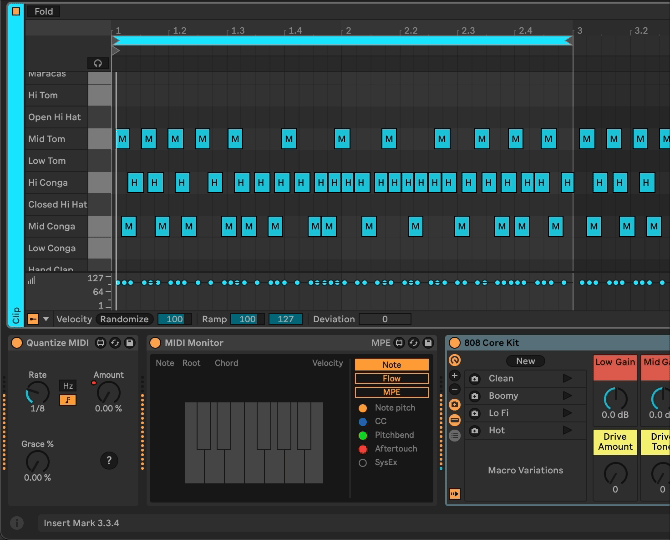
Task: Select the Flow tab in MIDI Monitor
Action: pyautogui.click(x=391, y=379)
